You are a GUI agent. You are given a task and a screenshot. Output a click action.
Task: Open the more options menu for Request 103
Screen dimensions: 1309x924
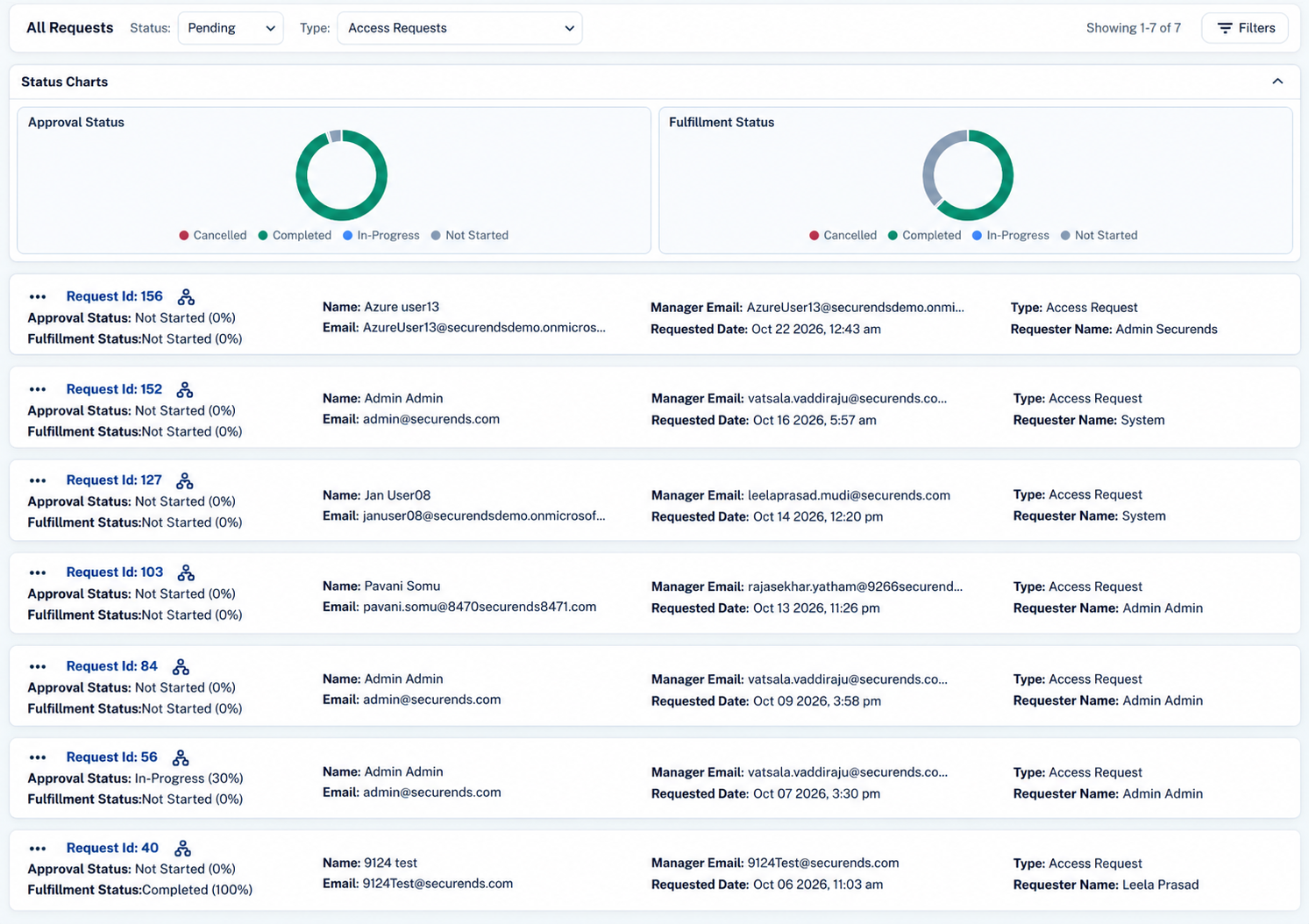(38, 572)
